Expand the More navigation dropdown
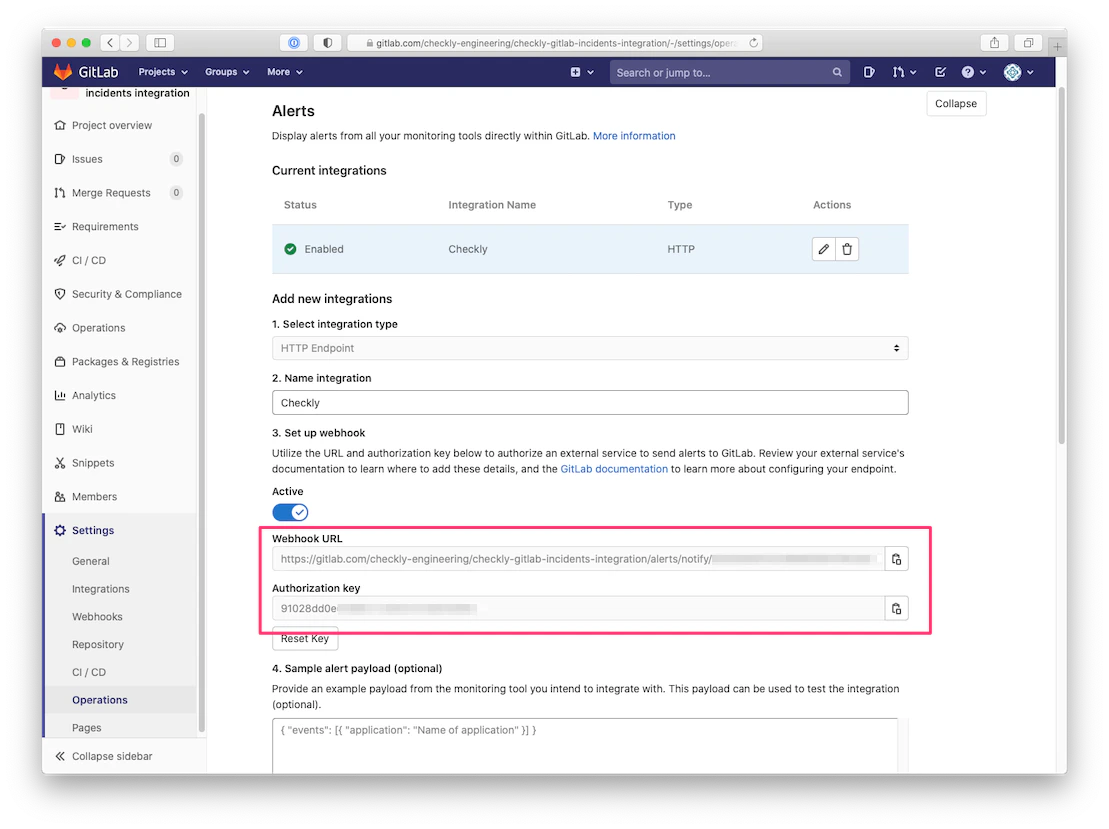The image size is (1109, 829). tap(284, 71)
